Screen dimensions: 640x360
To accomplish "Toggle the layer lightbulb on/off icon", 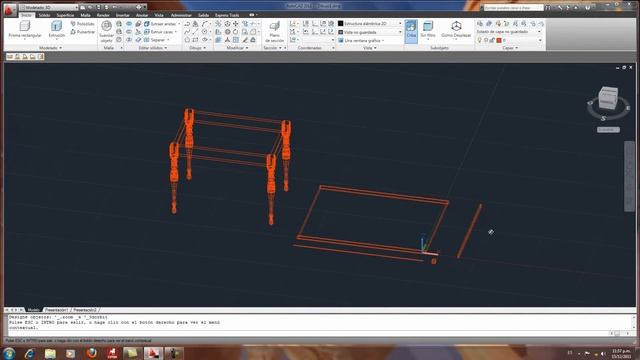I will pos(480,40).
